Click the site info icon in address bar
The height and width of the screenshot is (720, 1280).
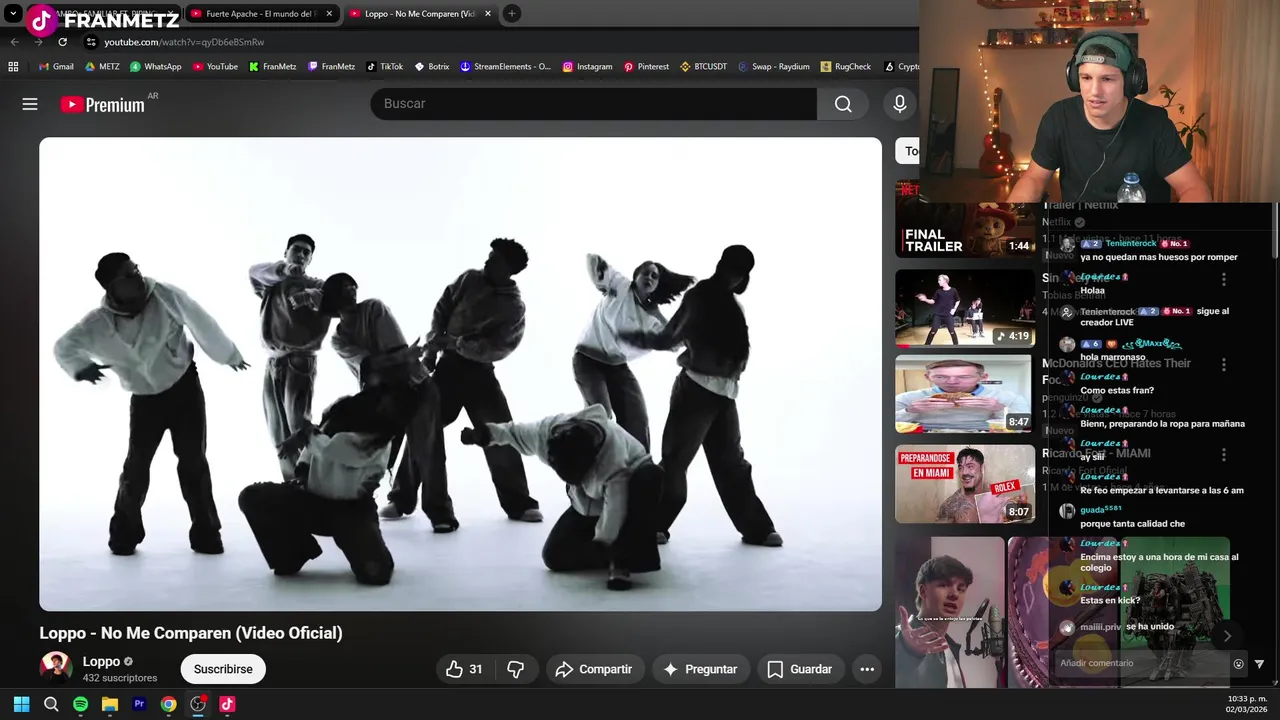(91, 42)
